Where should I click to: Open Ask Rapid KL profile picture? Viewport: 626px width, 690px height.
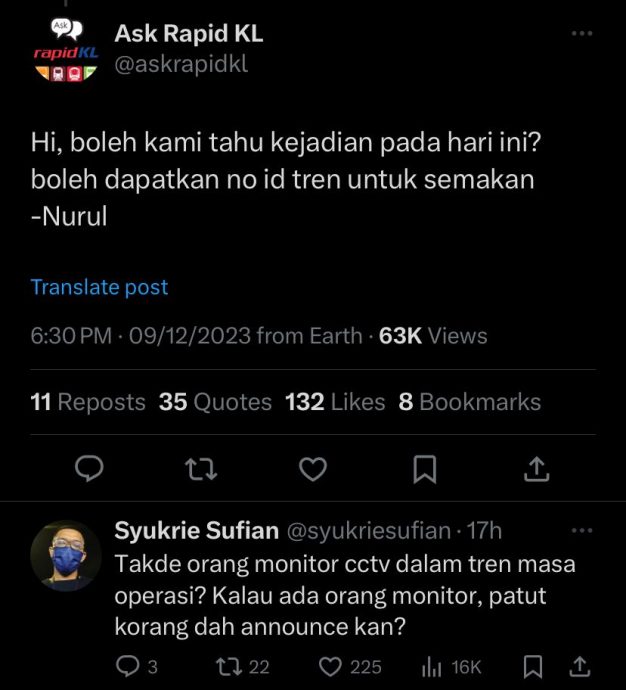coord(65,51)
